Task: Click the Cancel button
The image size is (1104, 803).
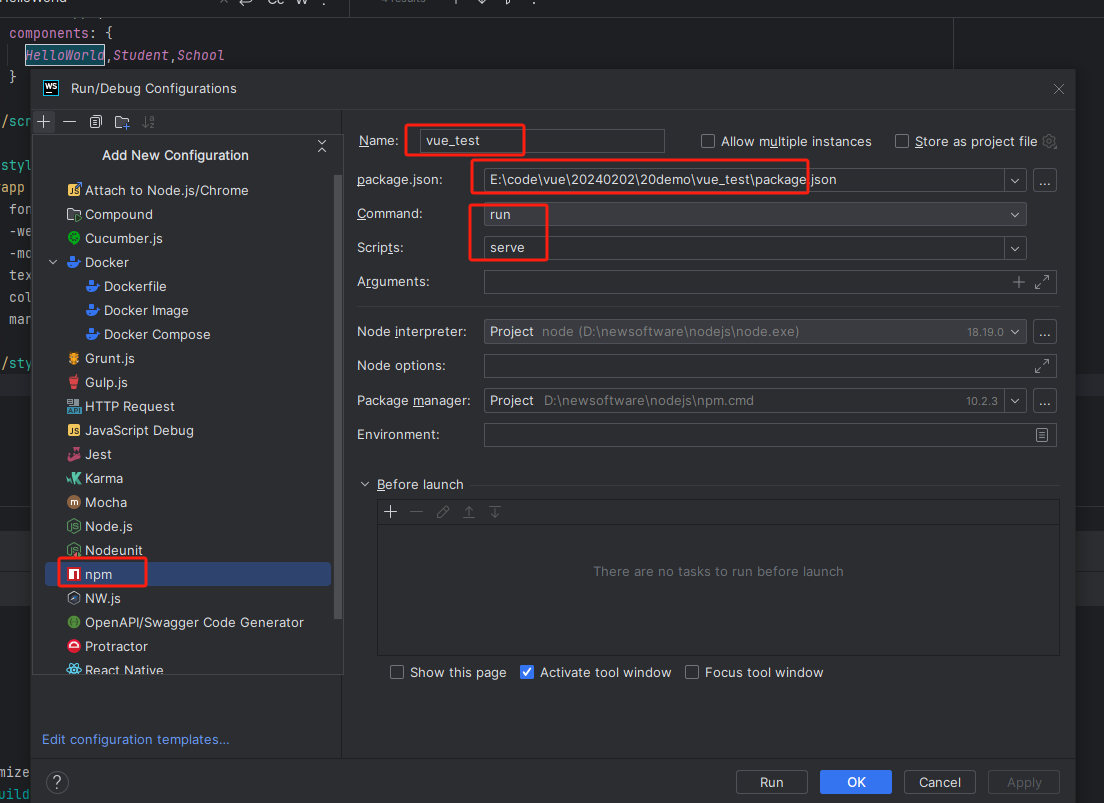Action: 940,782
